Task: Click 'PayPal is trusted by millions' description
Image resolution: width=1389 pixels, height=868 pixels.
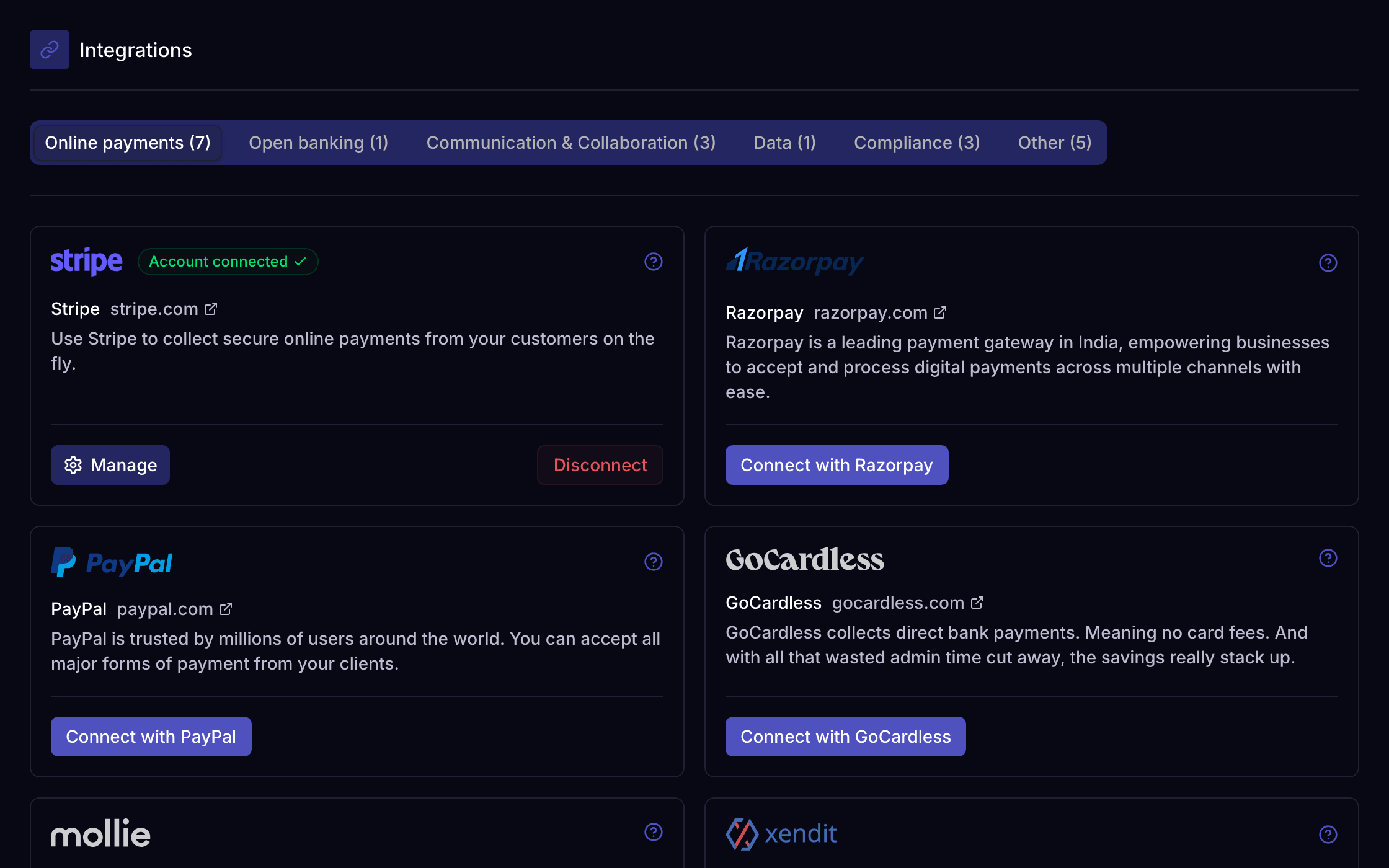Action: tap(356, 651)
